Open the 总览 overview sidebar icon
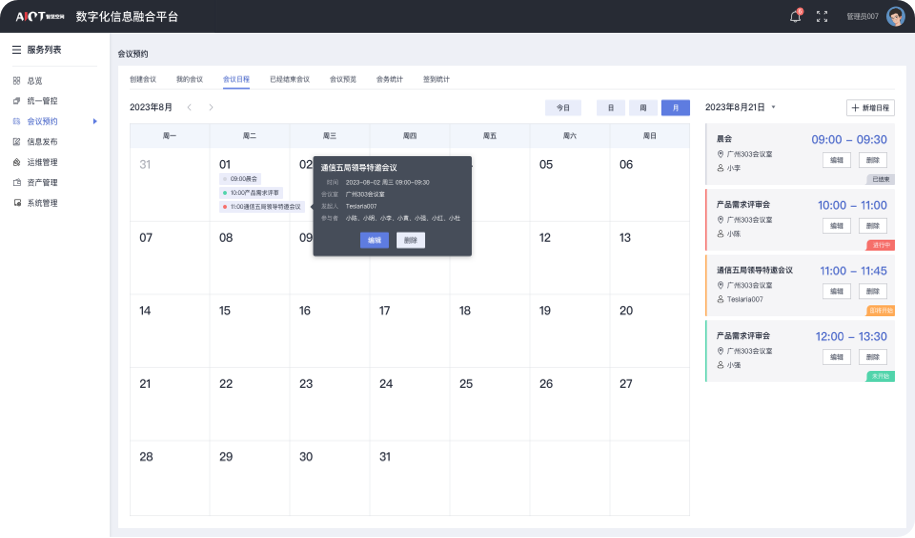Screen dimensions: 915x538 point(16,81)
